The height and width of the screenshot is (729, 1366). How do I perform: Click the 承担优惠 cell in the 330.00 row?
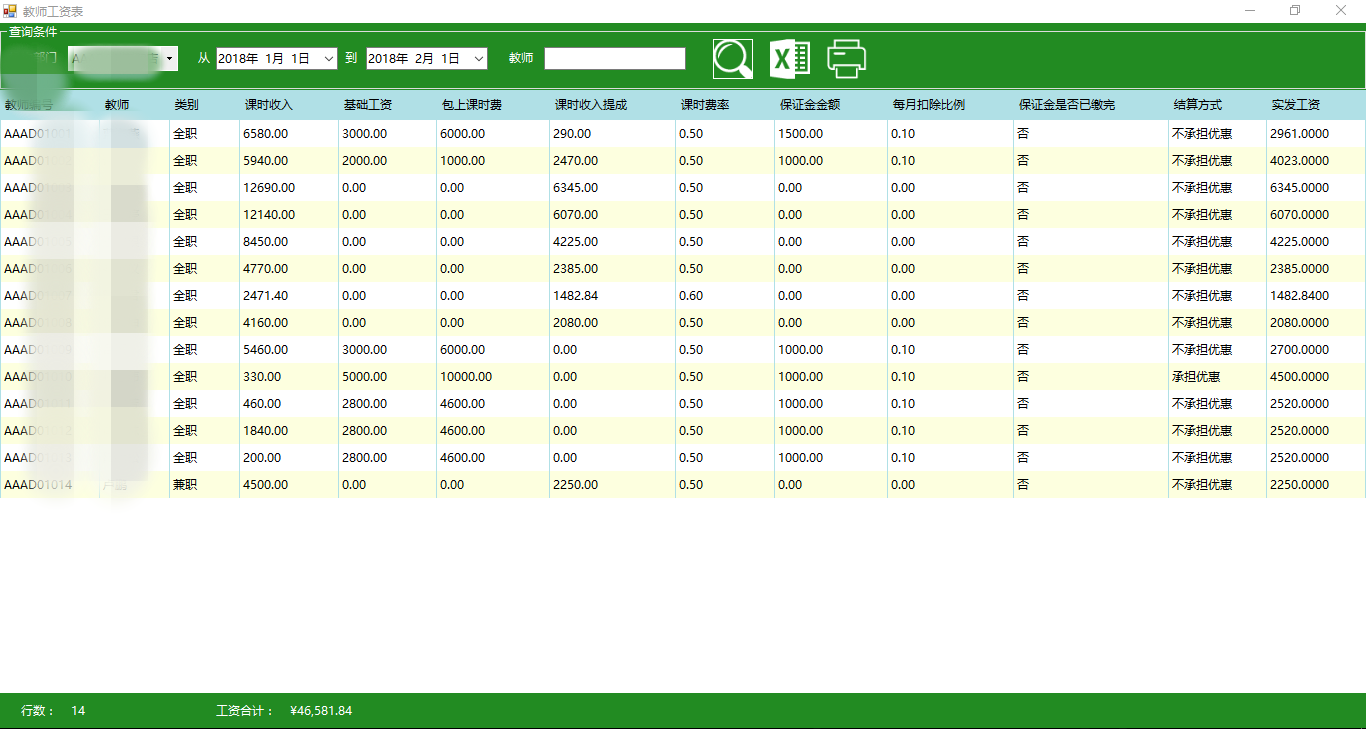[x=1217, y=377]
